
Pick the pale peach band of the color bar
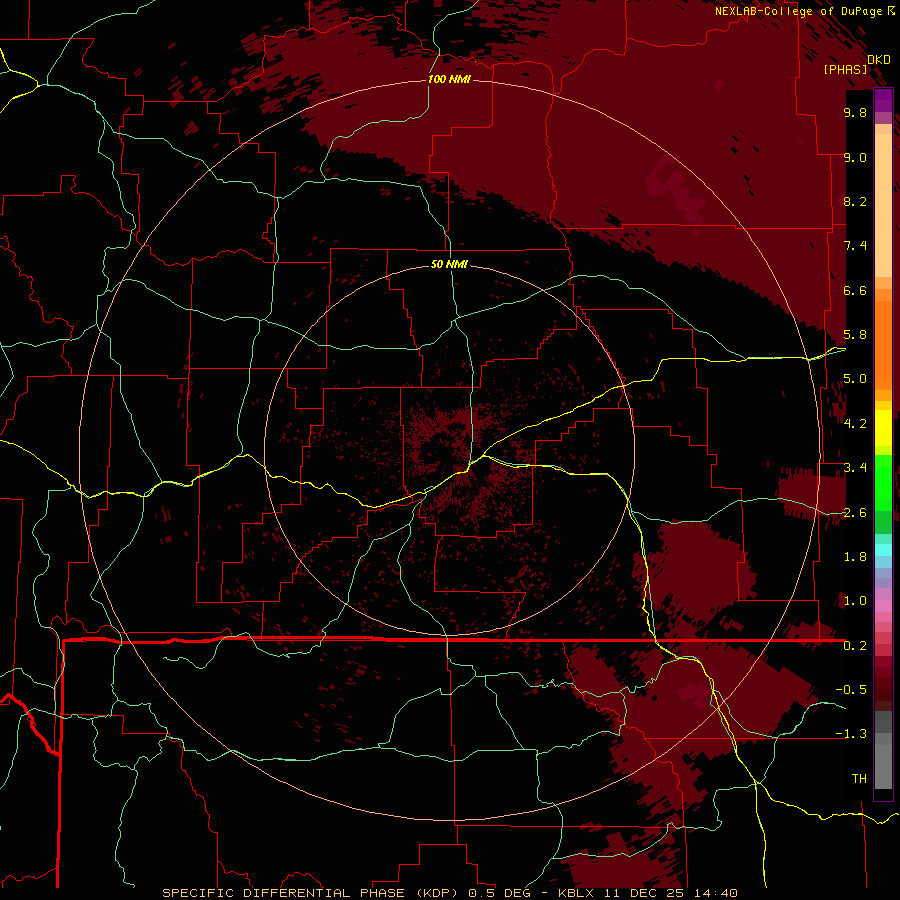click(x=883, y=205)
